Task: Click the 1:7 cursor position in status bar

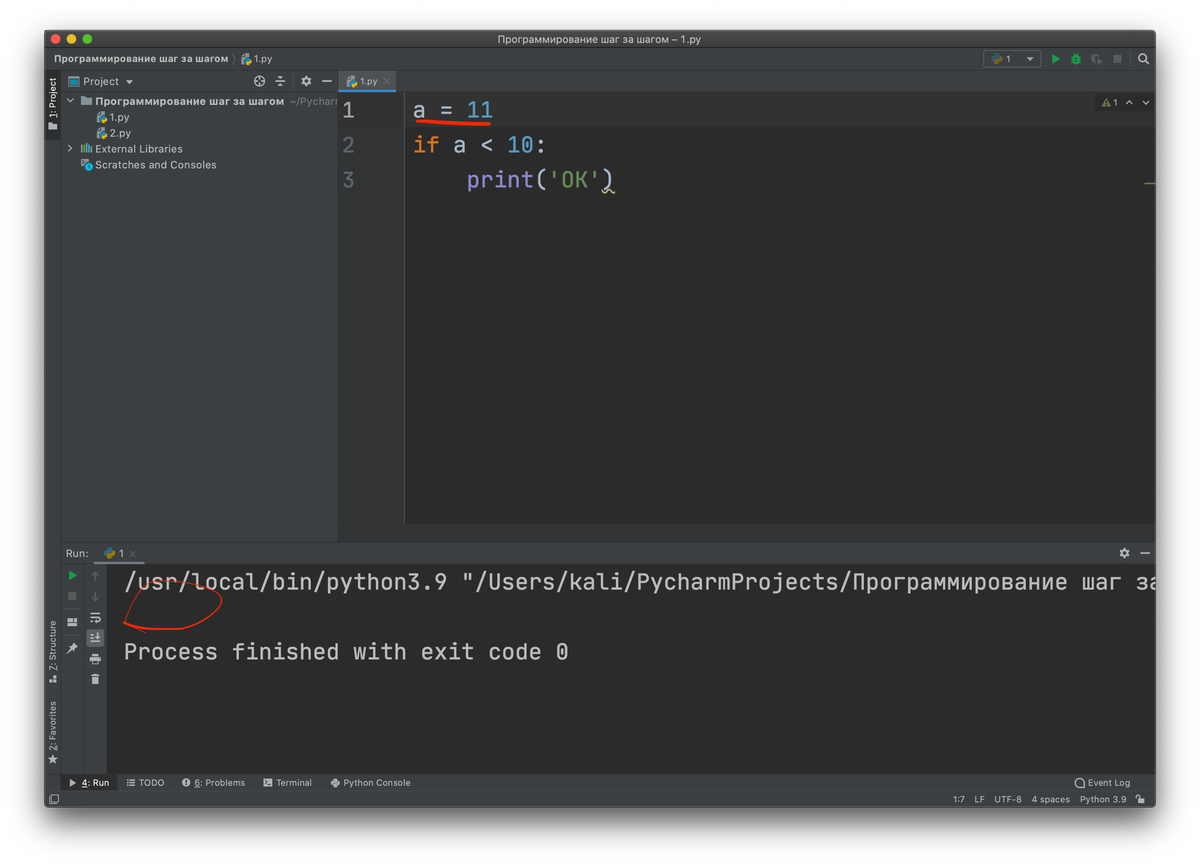Action: click(959, 799)
